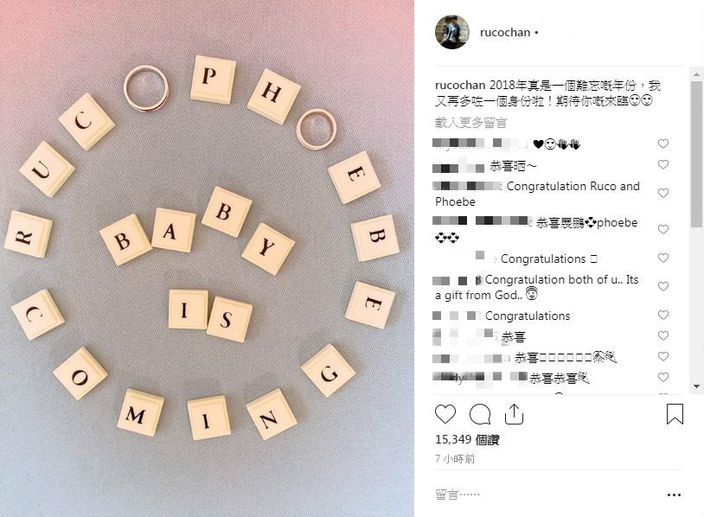Share the post via the share icon
This screenshot has width=704, height=517.
tap(514, 414)
